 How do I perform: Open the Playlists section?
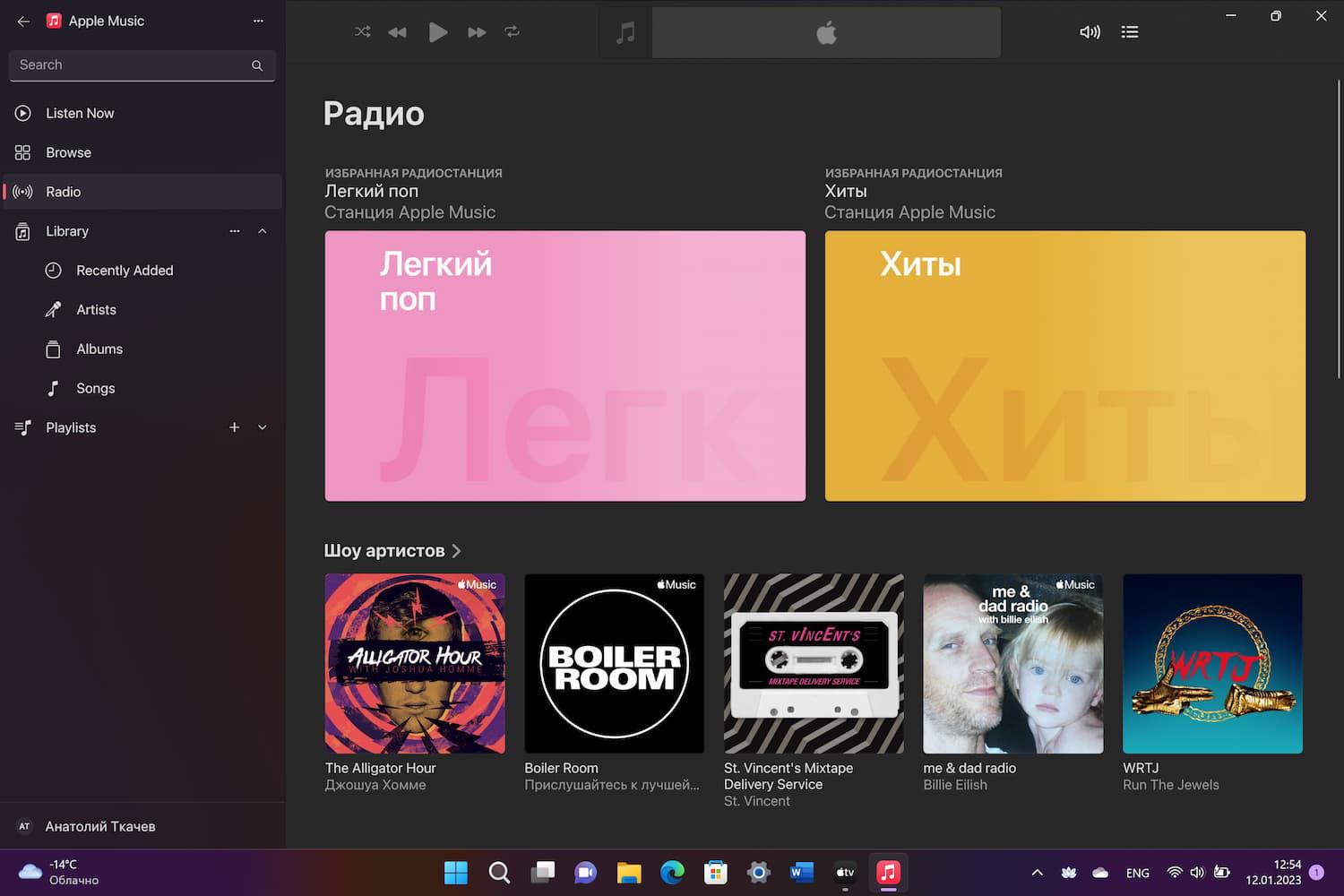[x=142, y=428]
